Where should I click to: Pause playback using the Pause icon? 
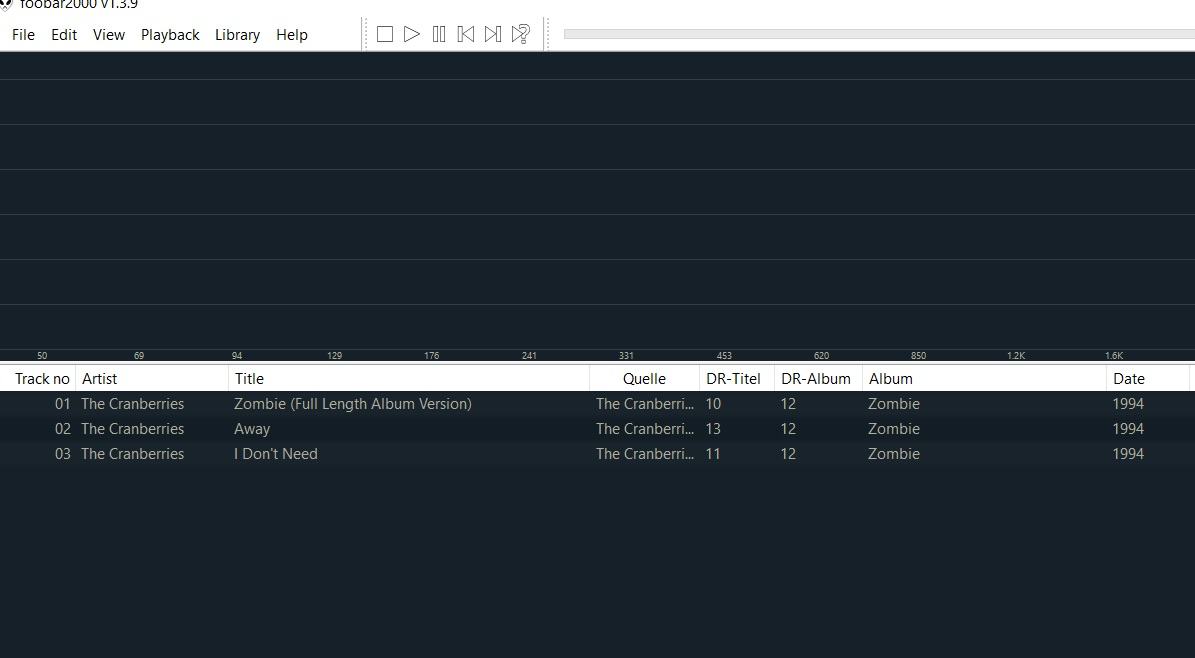(439, 34)
